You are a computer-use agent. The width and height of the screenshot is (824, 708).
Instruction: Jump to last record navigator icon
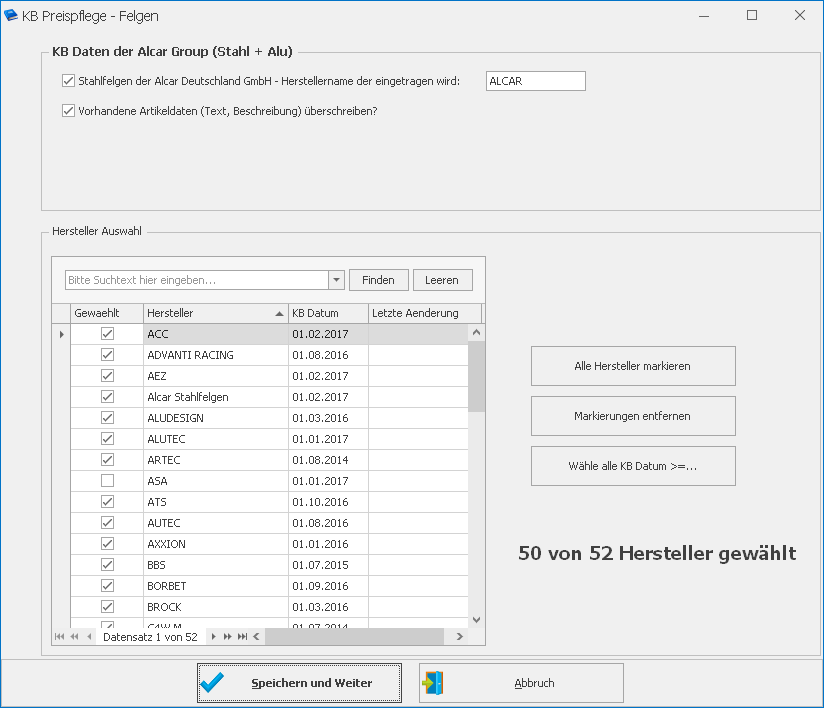242,637
